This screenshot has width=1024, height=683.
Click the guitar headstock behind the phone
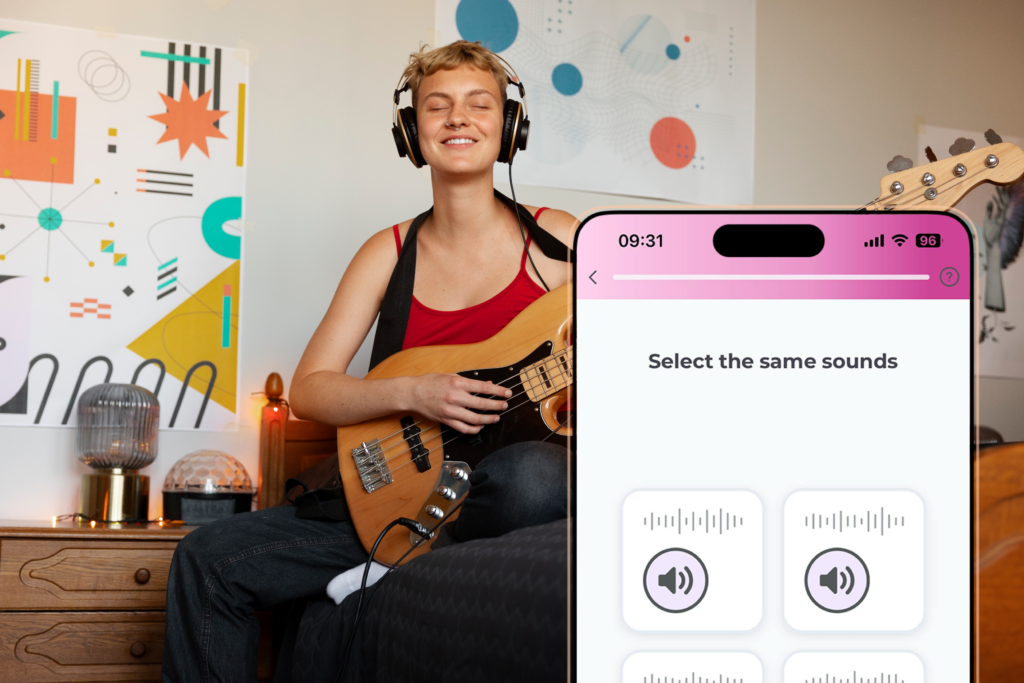[947, 175]
